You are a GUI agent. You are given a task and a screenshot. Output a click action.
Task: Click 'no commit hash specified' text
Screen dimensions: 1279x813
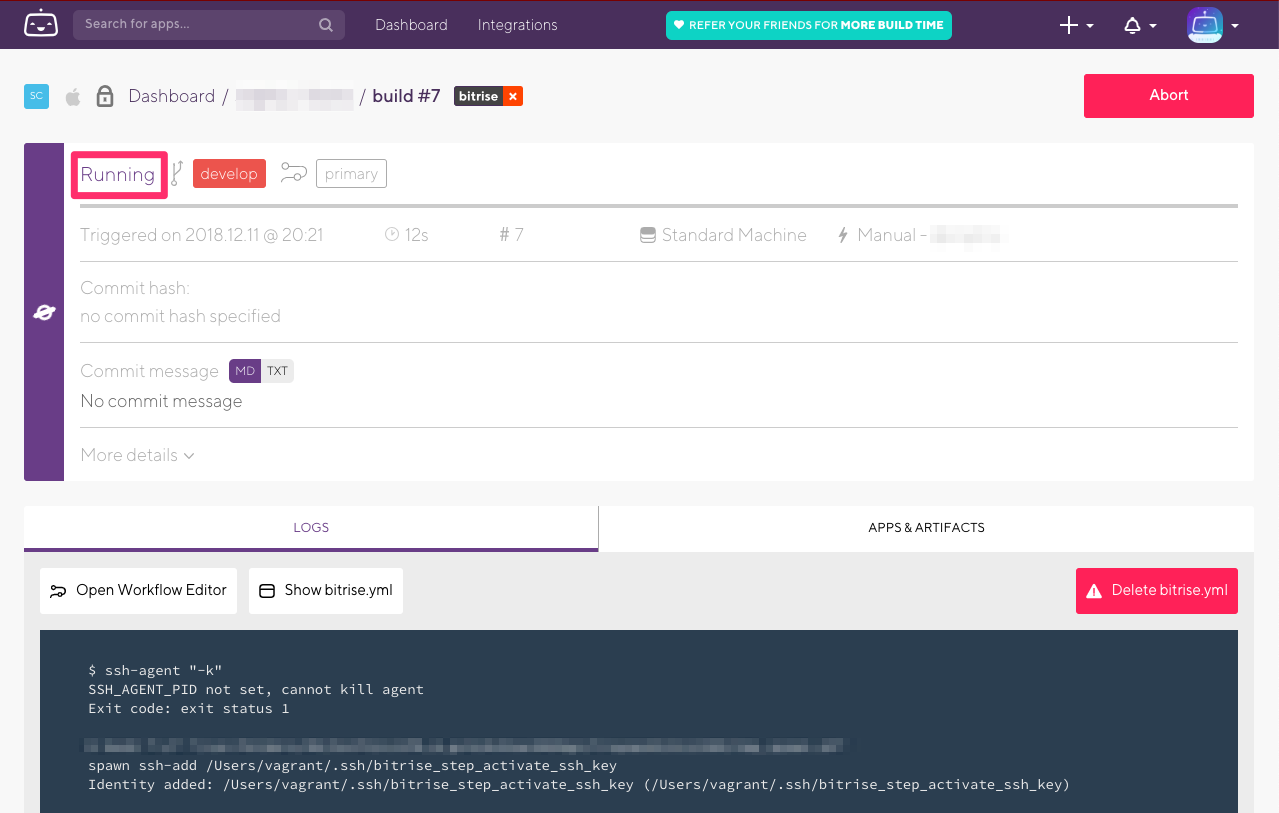pyautogui.click(x=180, y=316)
